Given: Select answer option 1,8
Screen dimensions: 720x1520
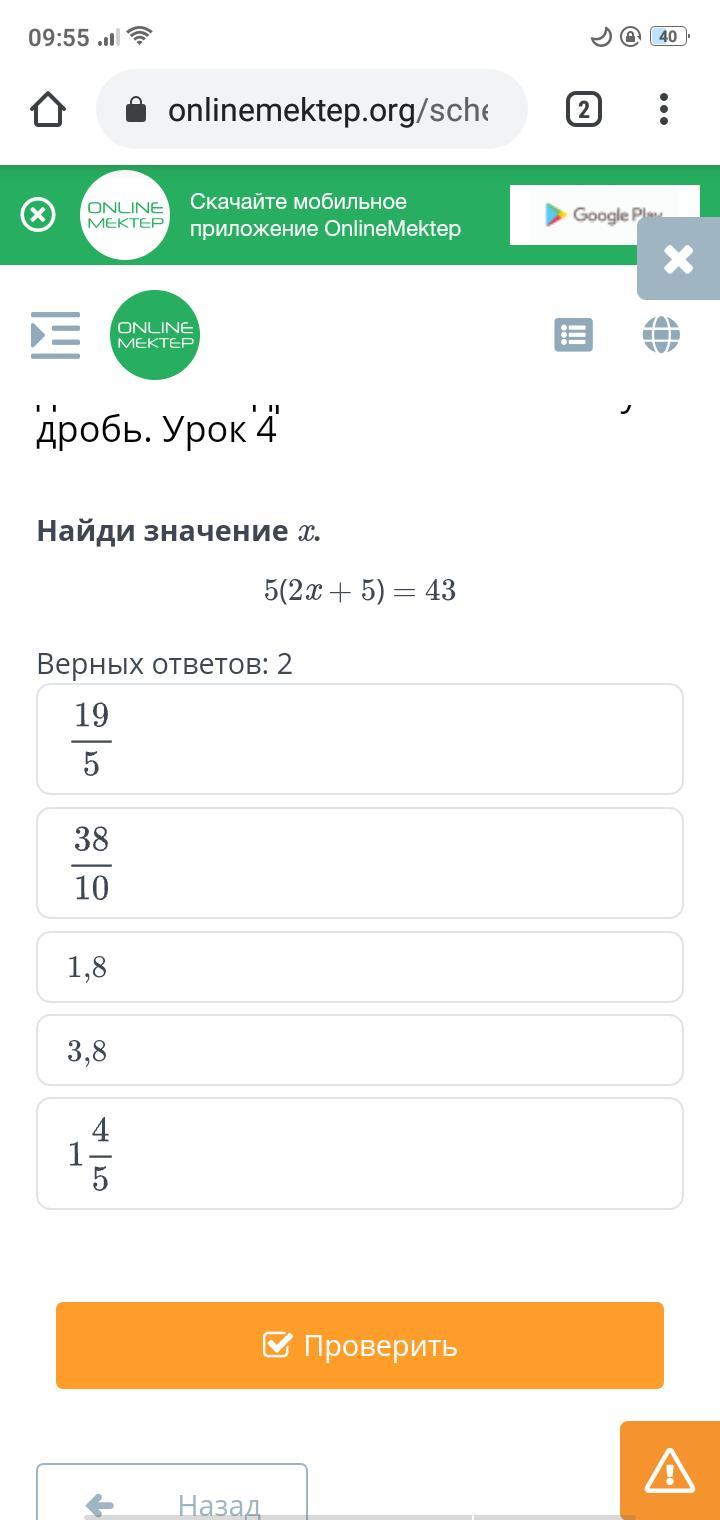Looking at the screenshot, I should 360,967.
